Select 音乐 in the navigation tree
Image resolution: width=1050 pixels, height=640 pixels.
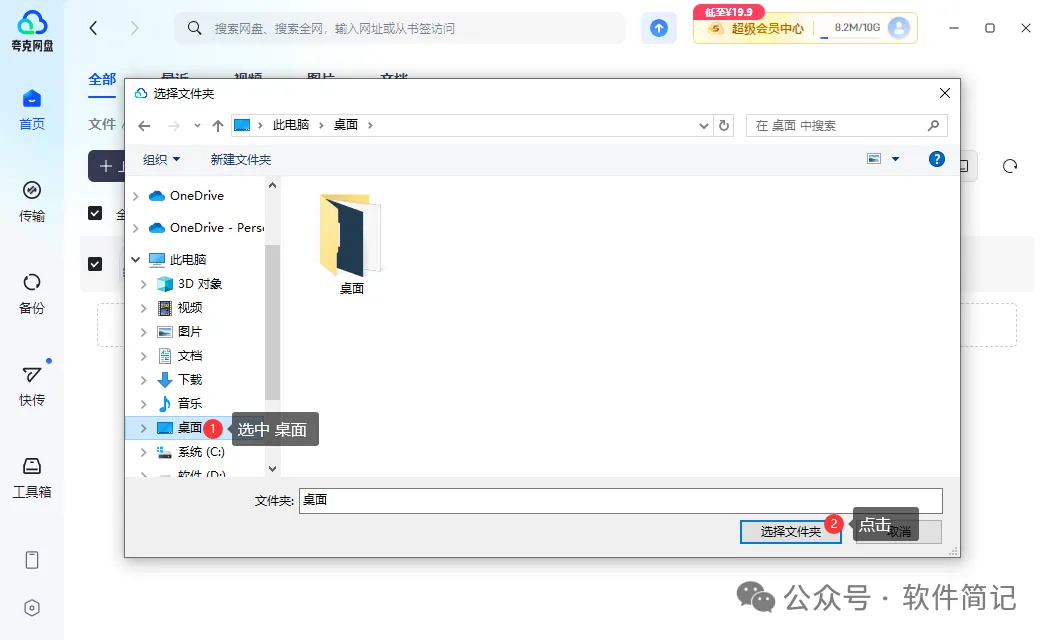tap(190, 404)
